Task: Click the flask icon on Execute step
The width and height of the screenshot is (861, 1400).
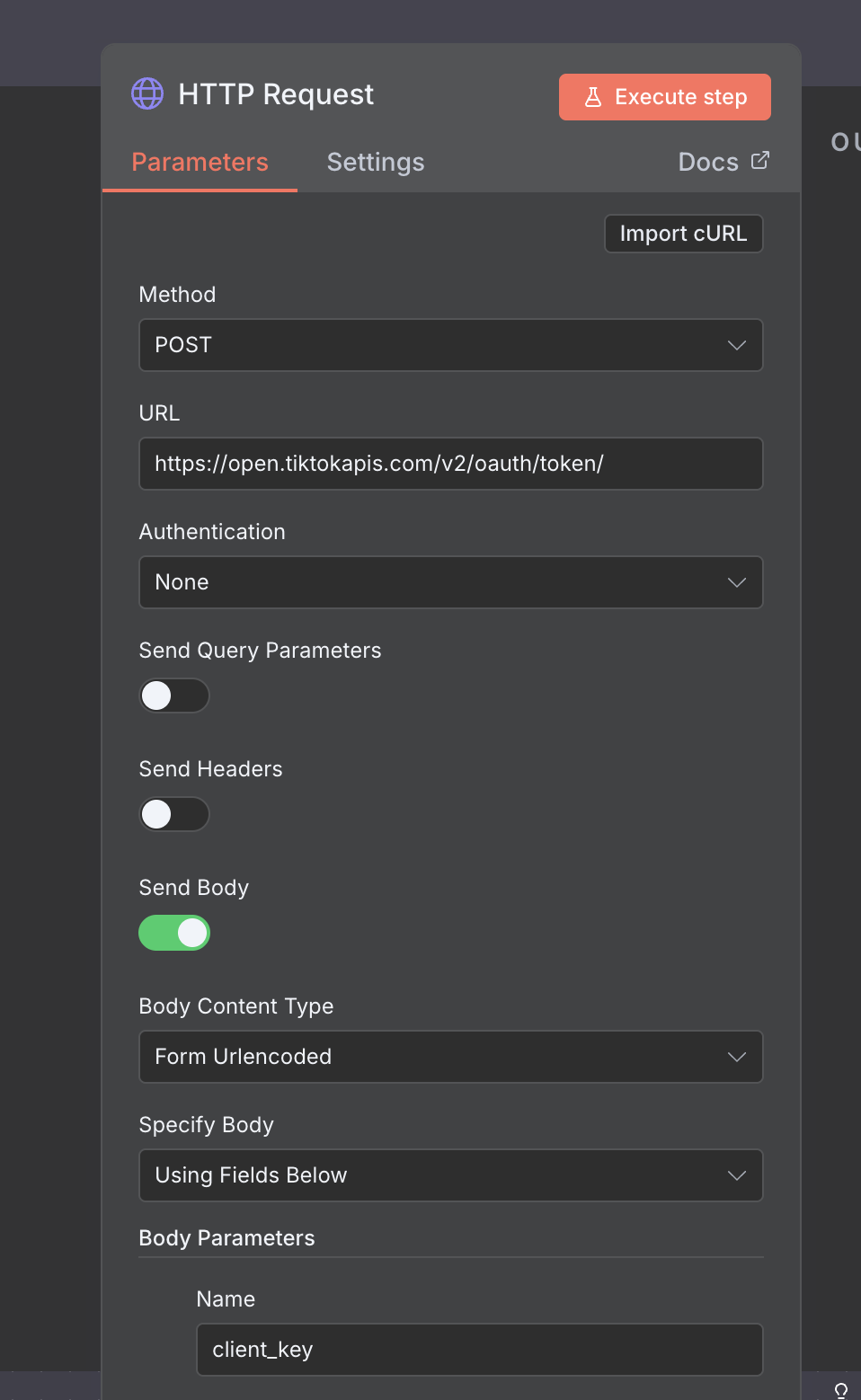Action: (593, 97)
